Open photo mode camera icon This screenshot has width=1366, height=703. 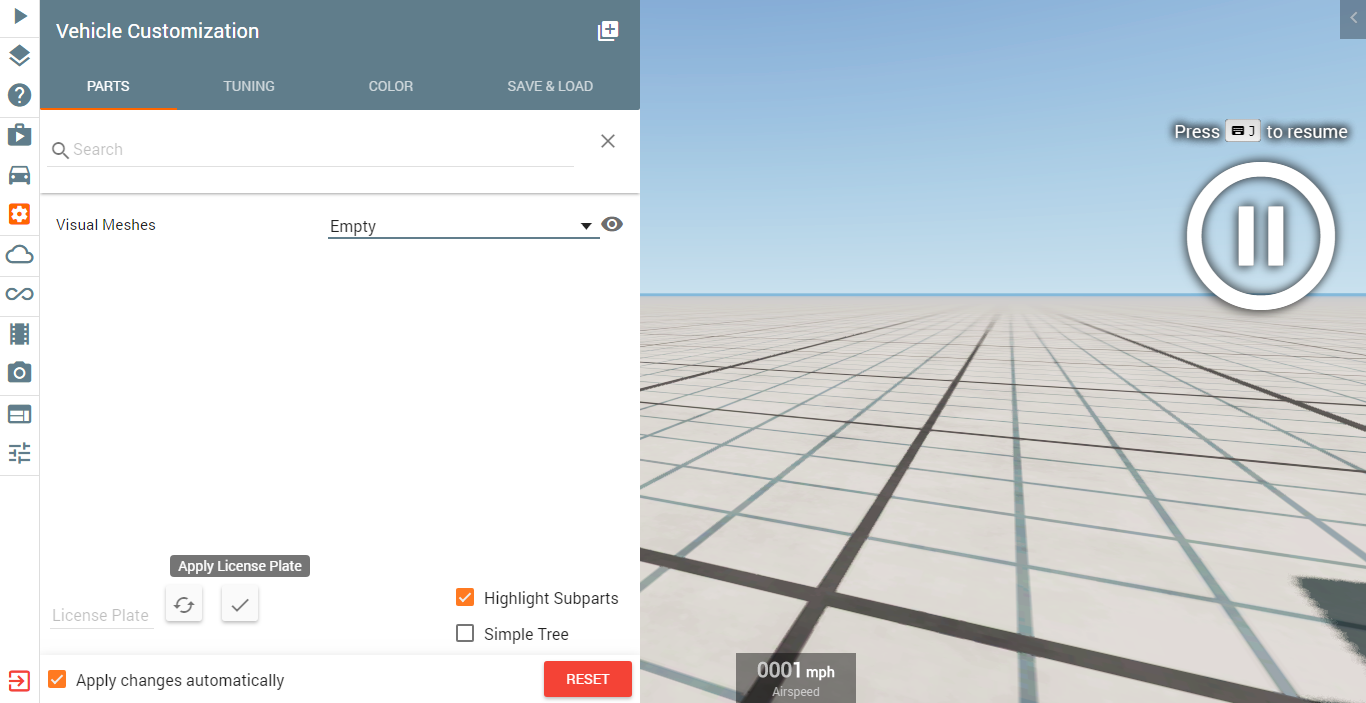(x=20, y=373)
